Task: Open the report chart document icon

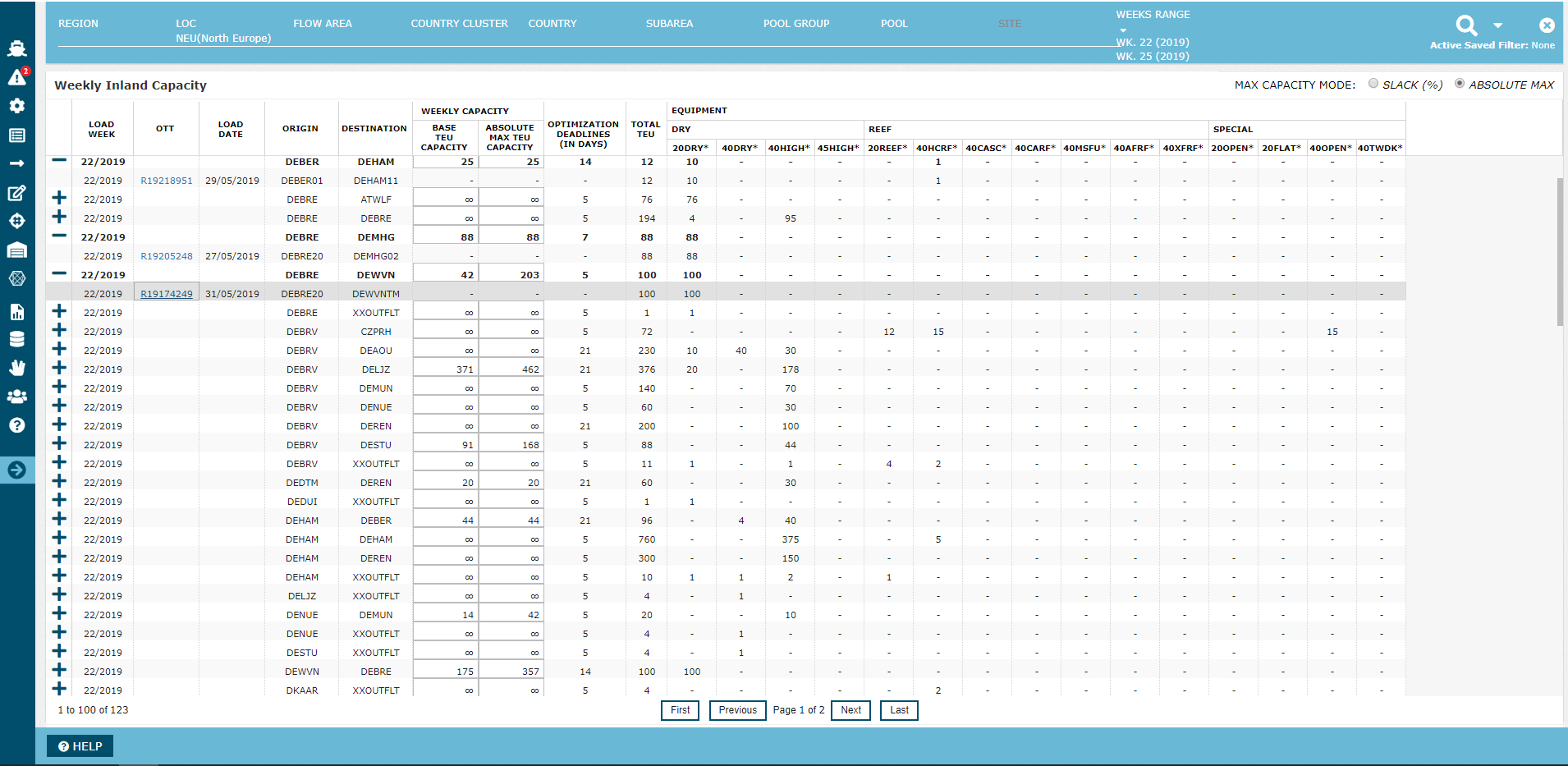Action: tap(16, 312)
